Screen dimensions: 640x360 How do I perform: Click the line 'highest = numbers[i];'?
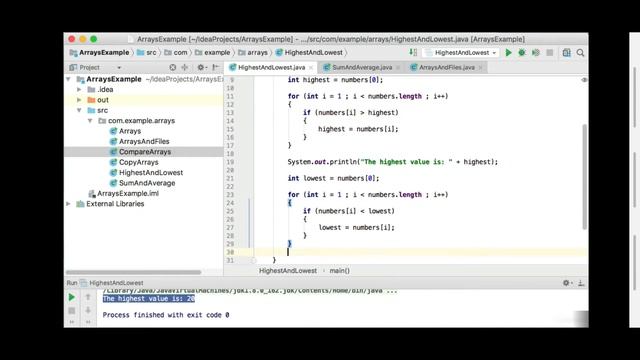point(358,129)
